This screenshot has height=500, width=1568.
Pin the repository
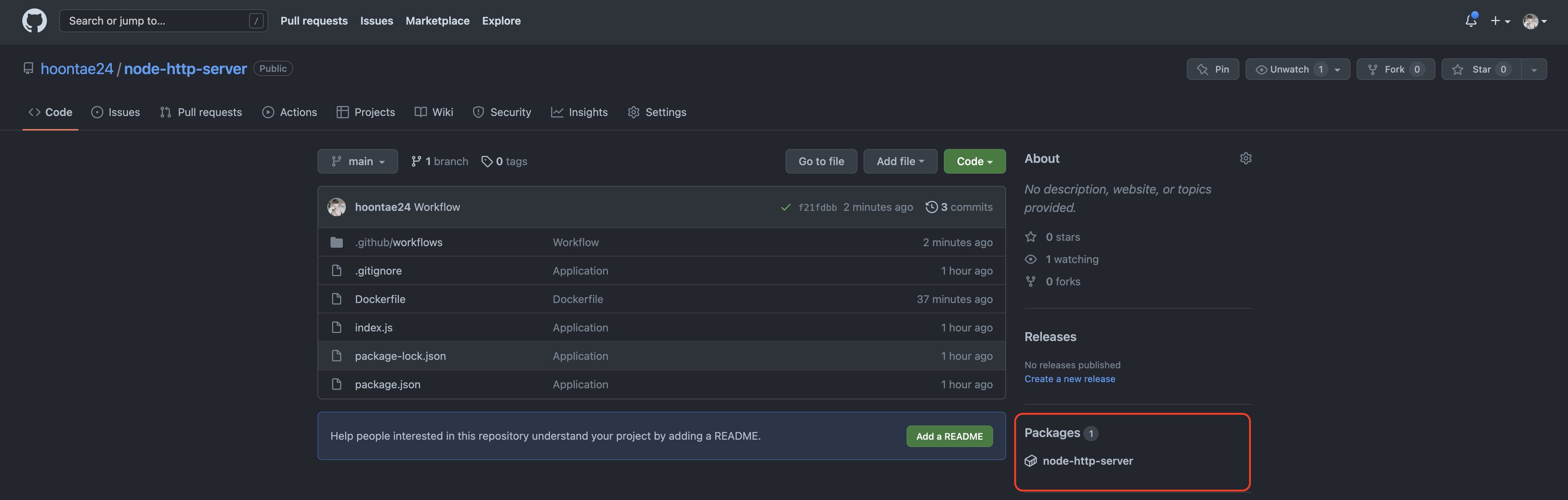coord(1213,70)
